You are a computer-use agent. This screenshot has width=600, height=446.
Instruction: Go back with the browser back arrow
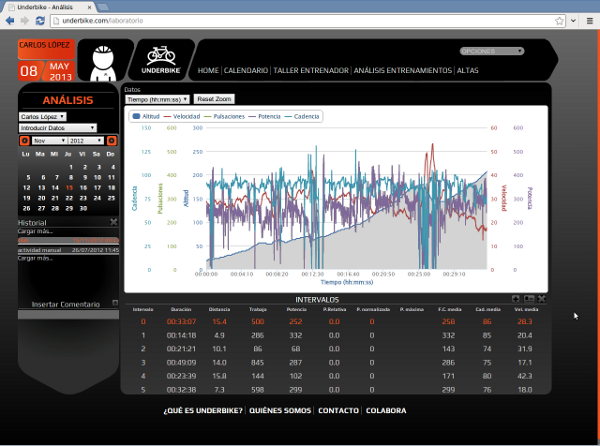10,21
